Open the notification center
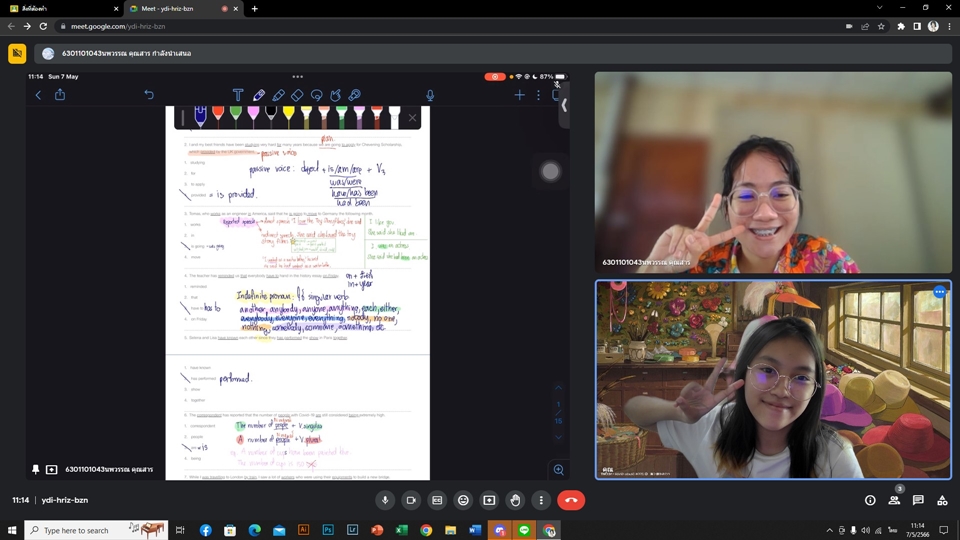Viewport: 960px width, 540px height. tap(944, 530)
